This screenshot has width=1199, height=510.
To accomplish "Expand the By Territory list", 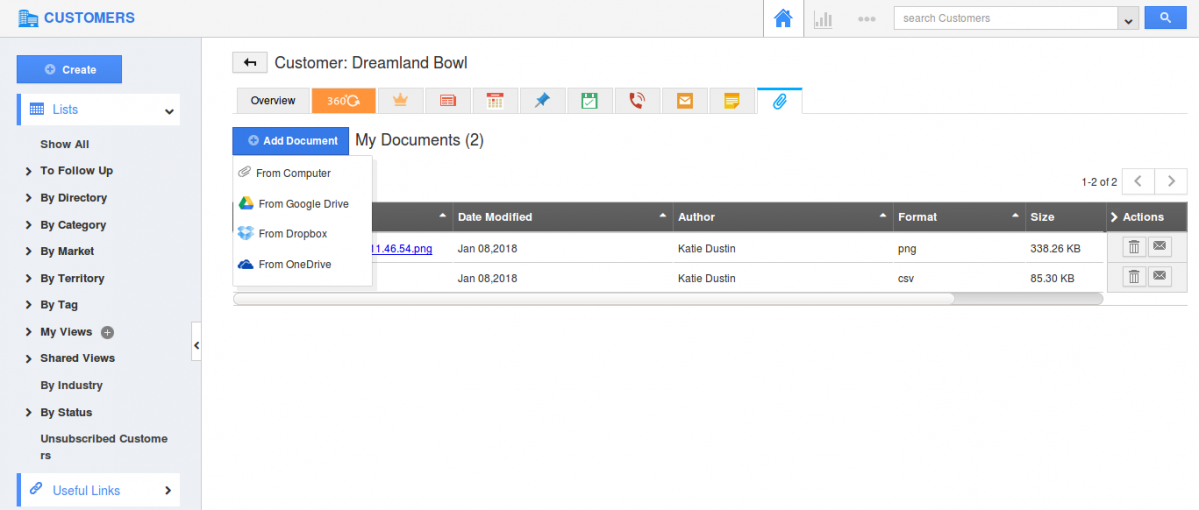I will point(72,278).
